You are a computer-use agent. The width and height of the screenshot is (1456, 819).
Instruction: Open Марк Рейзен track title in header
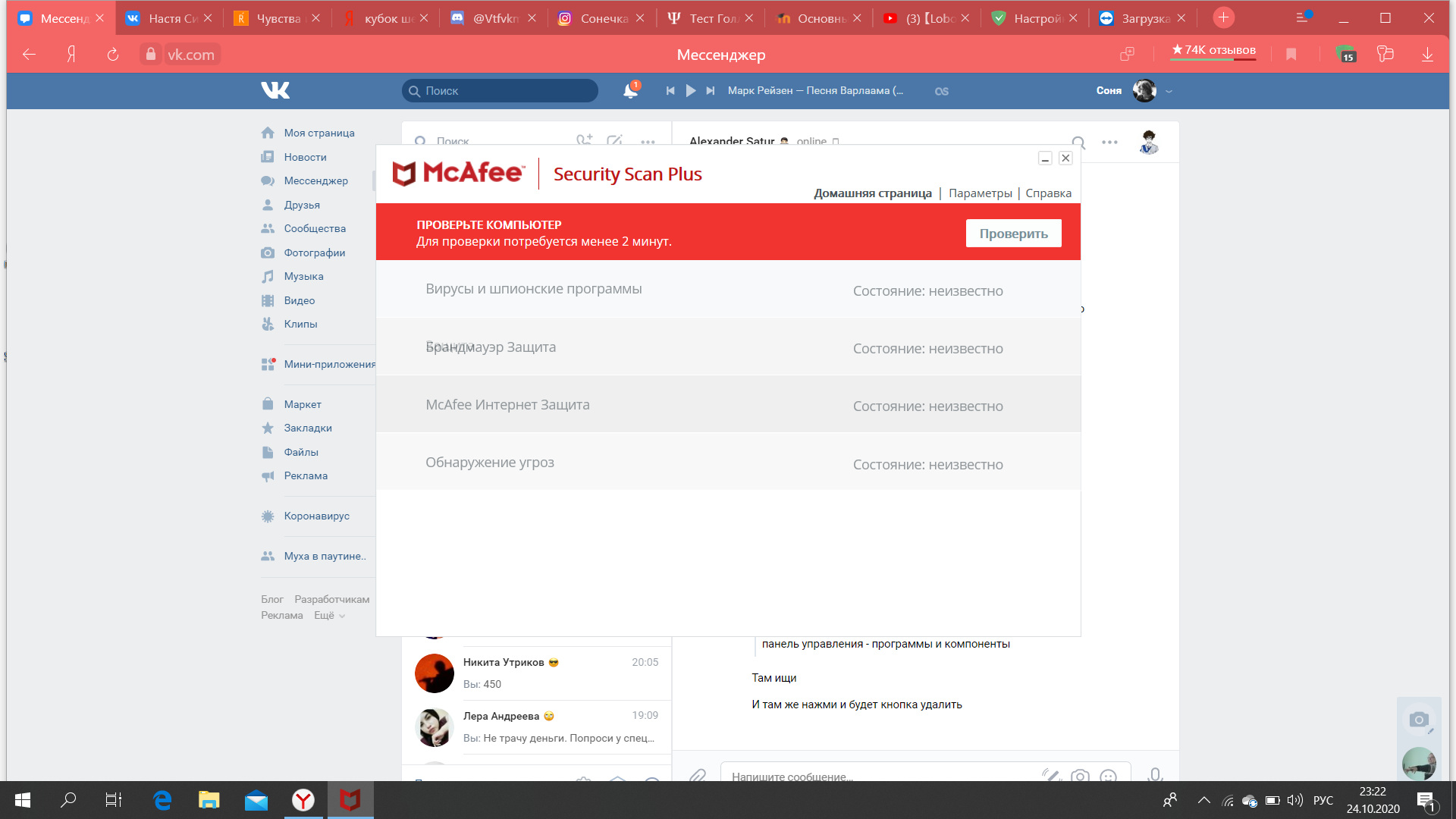click(x=815, y=90)
